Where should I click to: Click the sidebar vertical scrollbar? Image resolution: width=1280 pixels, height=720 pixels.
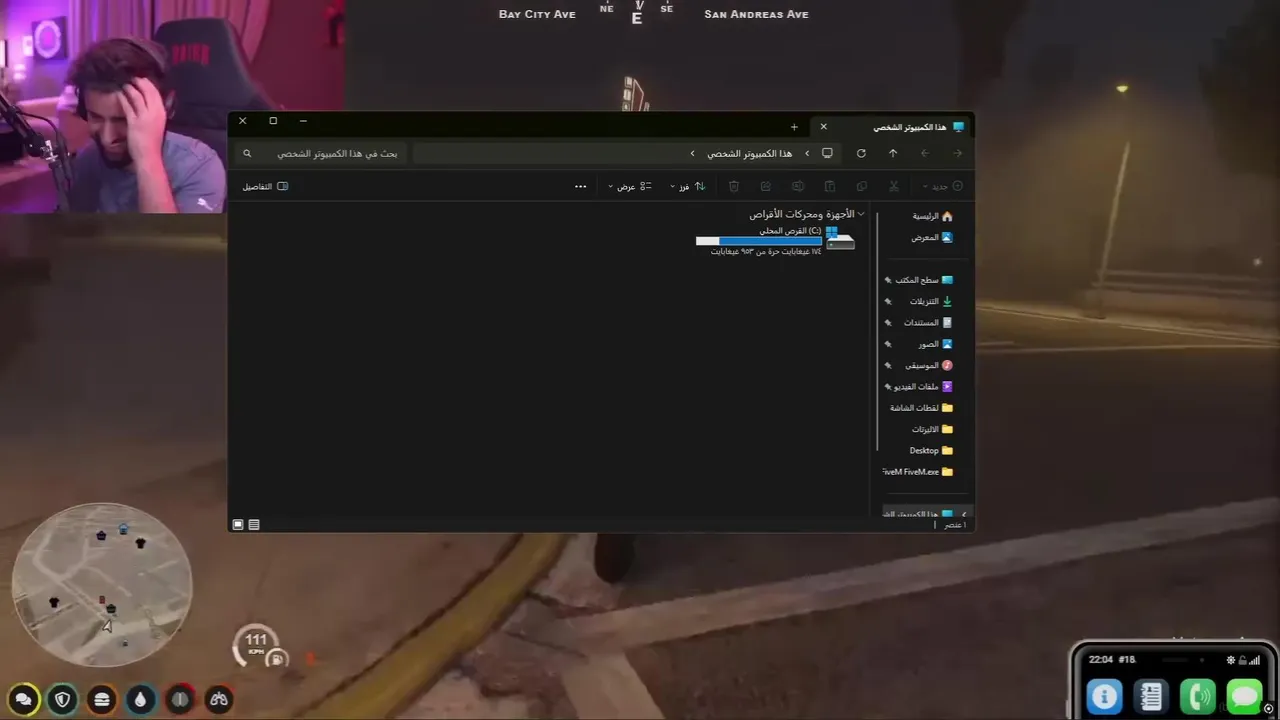878,330
